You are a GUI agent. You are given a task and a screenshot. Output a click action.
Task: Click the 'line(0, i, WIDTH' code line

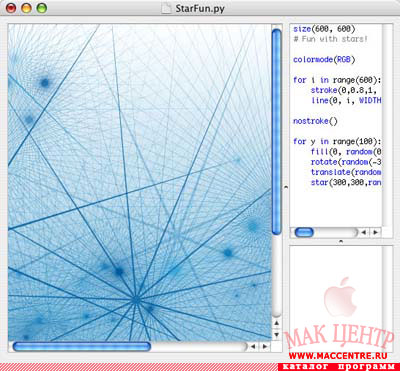tap(346, 101)
